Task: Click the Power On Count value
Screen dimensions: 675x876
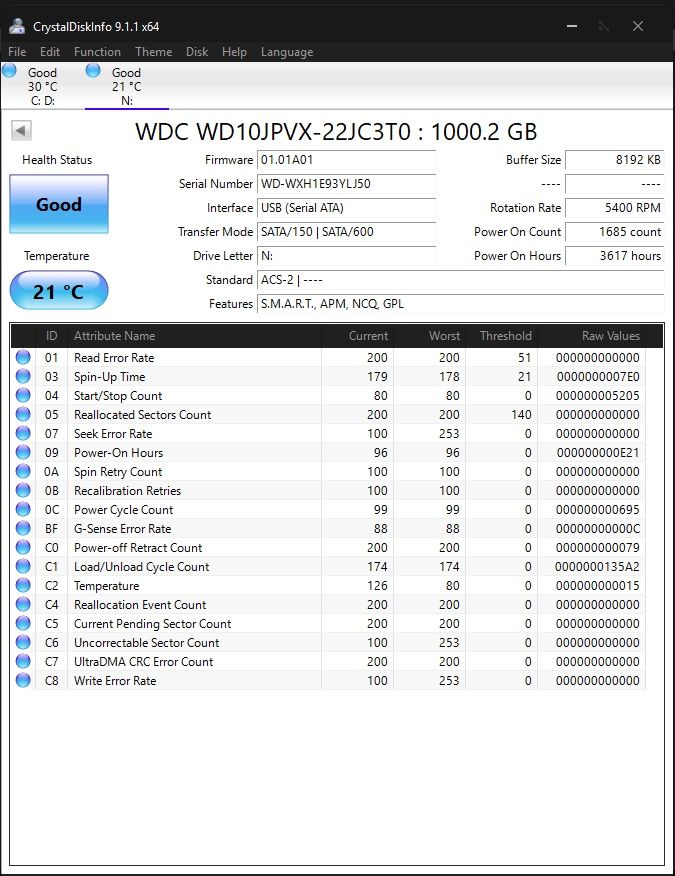Action: 615,232
